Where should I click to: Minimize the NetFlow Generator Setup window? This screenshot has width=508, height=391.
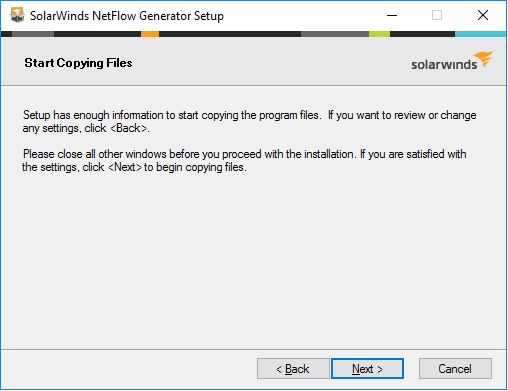coord(392,15)
